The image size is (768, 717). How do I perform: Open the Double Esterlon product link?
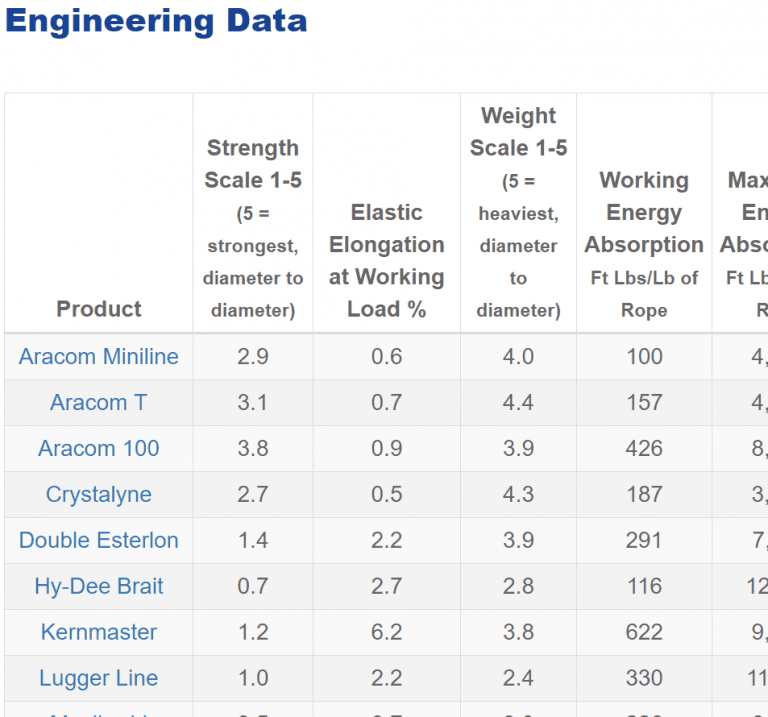pyautogui.click(x=98, y=541)
